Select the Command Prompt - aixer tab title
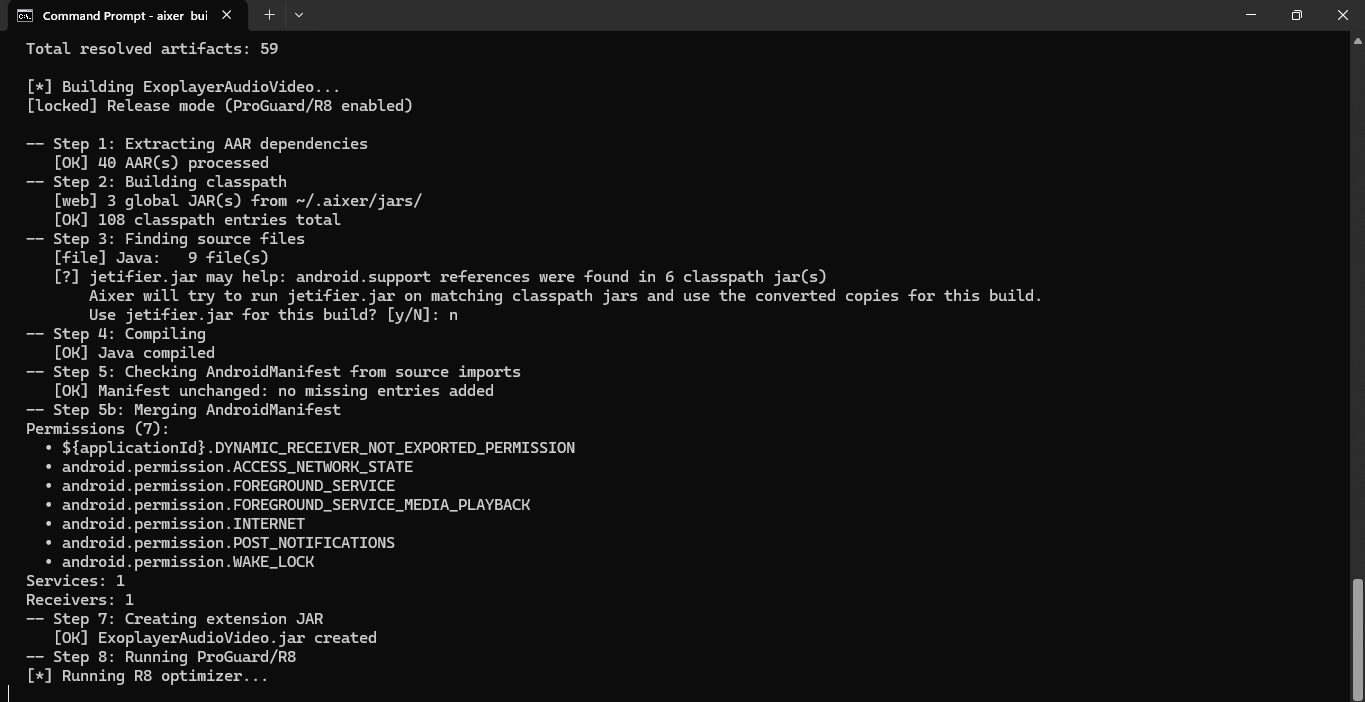 [125, 16]
